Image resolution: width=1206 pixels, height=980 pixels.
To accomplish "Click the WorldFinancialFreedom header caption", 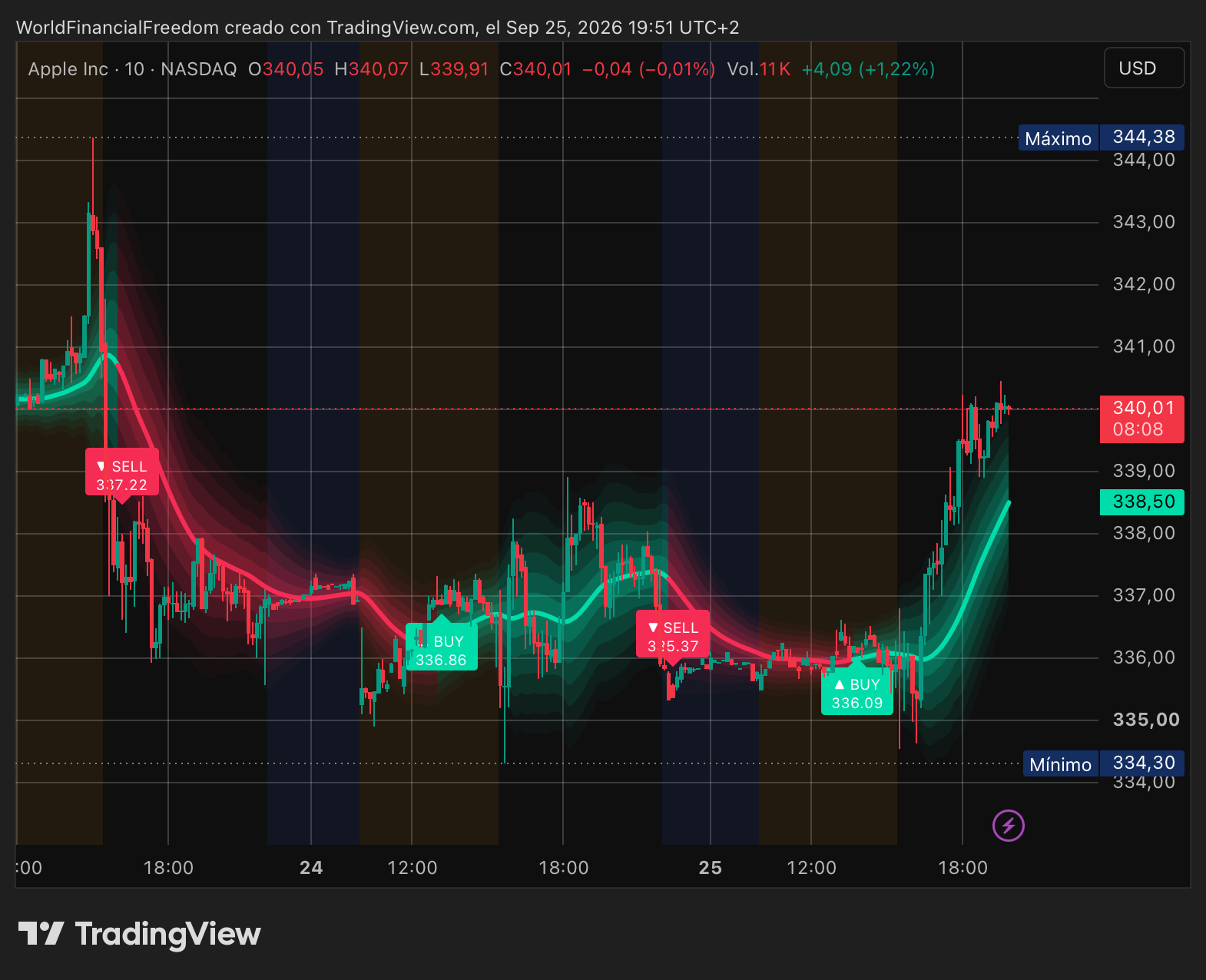I will 377,28.
